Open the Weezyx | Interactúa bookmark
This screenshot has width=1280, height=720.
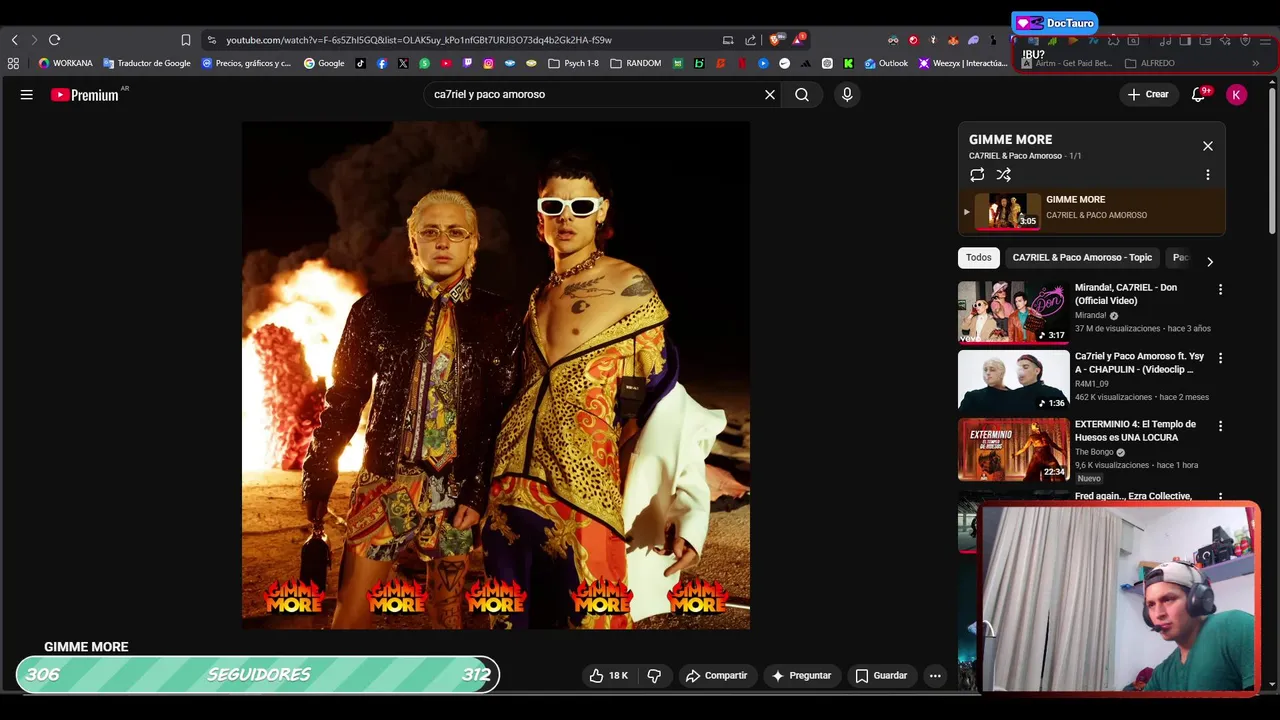click(963, 63)
